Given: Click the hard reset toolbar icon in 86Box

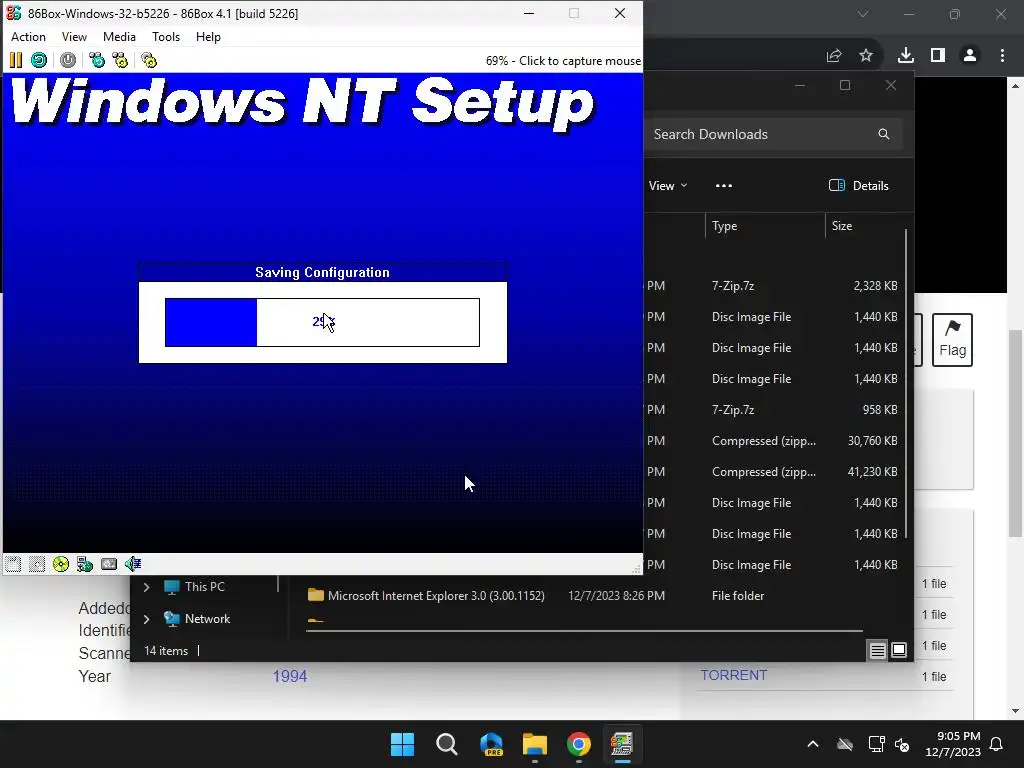Looking at the screenshot, I should (x=39, y=61).
